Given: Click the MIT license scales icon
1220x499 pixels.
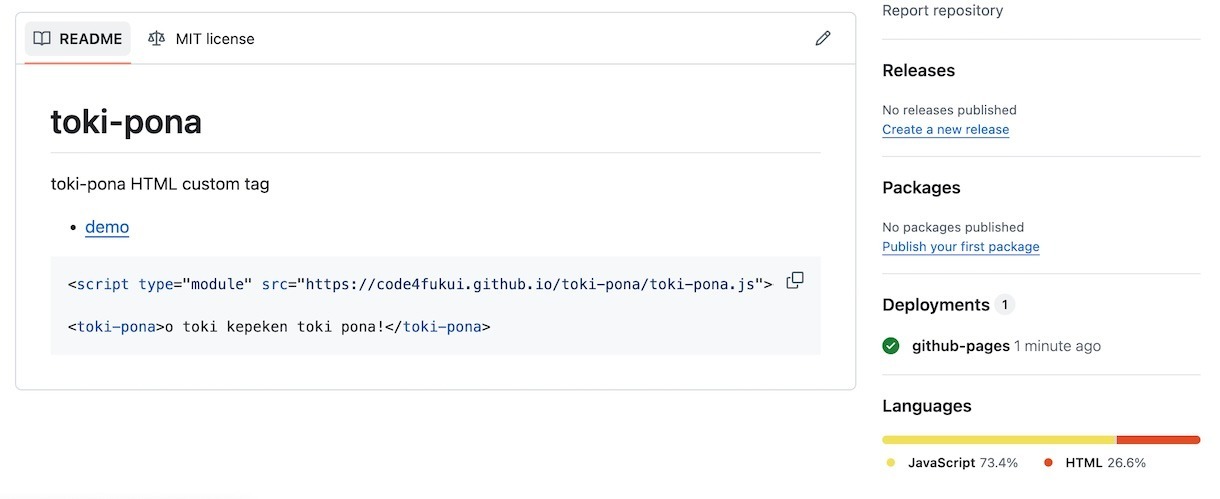Looking at the screenshot, I should [x=156, y=38].
